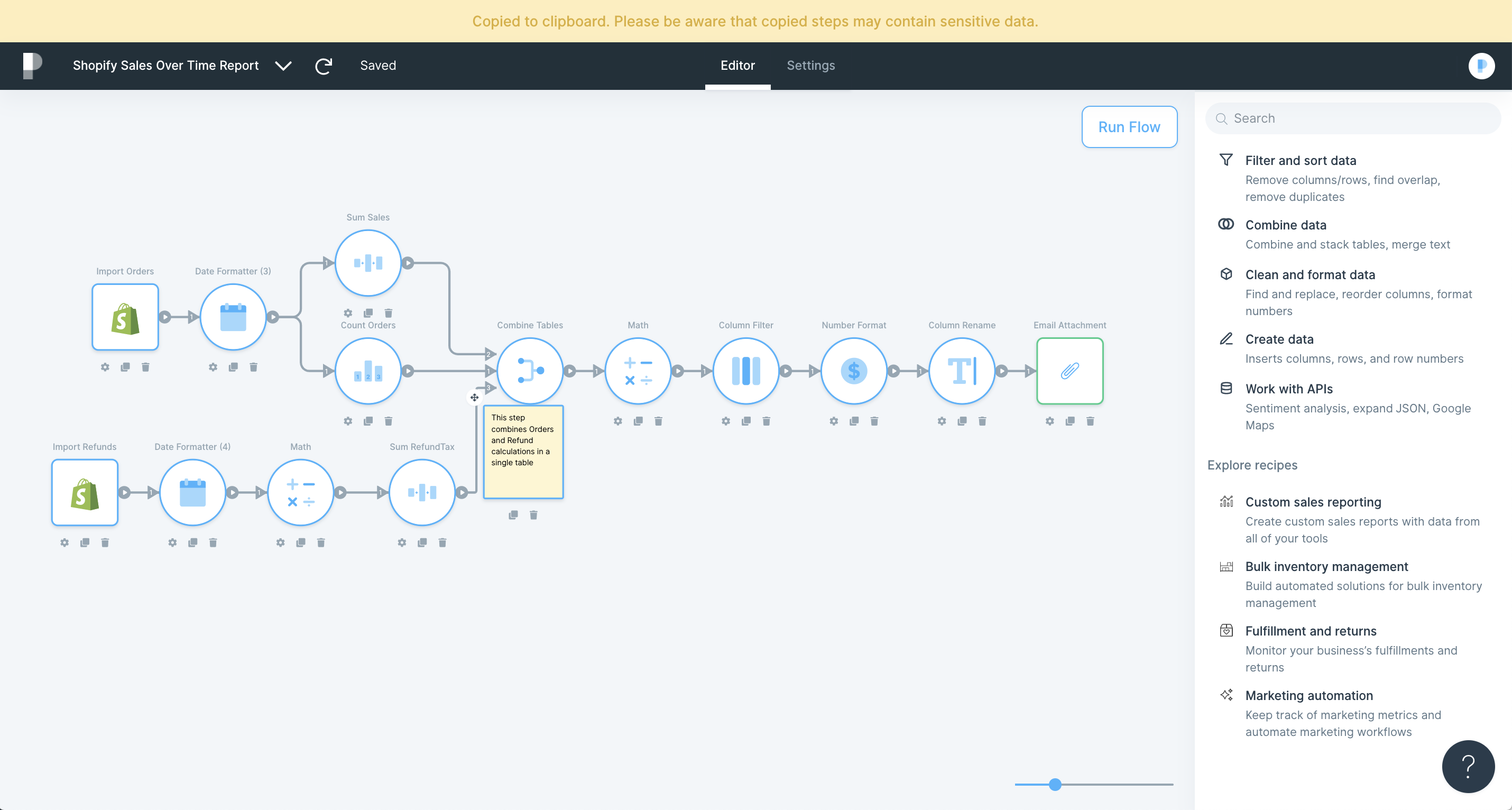Image resolution: width=1512 pixels, height=810 pixels.
Task: Expand Work with APIs category
Action: pyautogui.click(x=1350, y=406)
